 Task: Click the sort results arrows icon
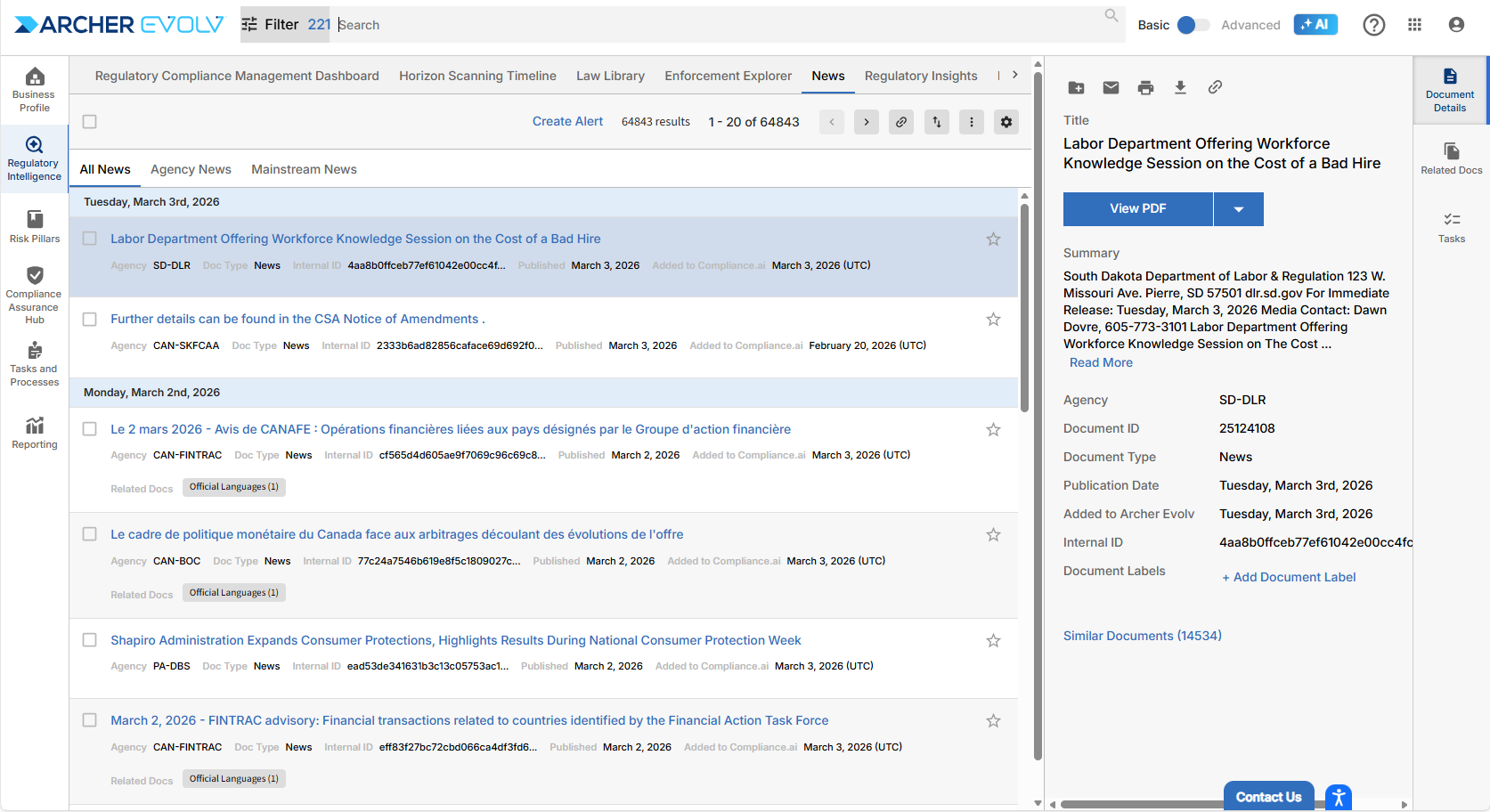tap(936, 122)
